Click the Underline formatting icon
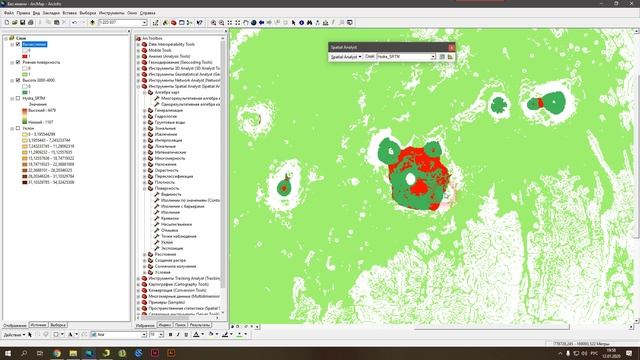The height and width of the screenshot is (360, 640). click(186, 335)
